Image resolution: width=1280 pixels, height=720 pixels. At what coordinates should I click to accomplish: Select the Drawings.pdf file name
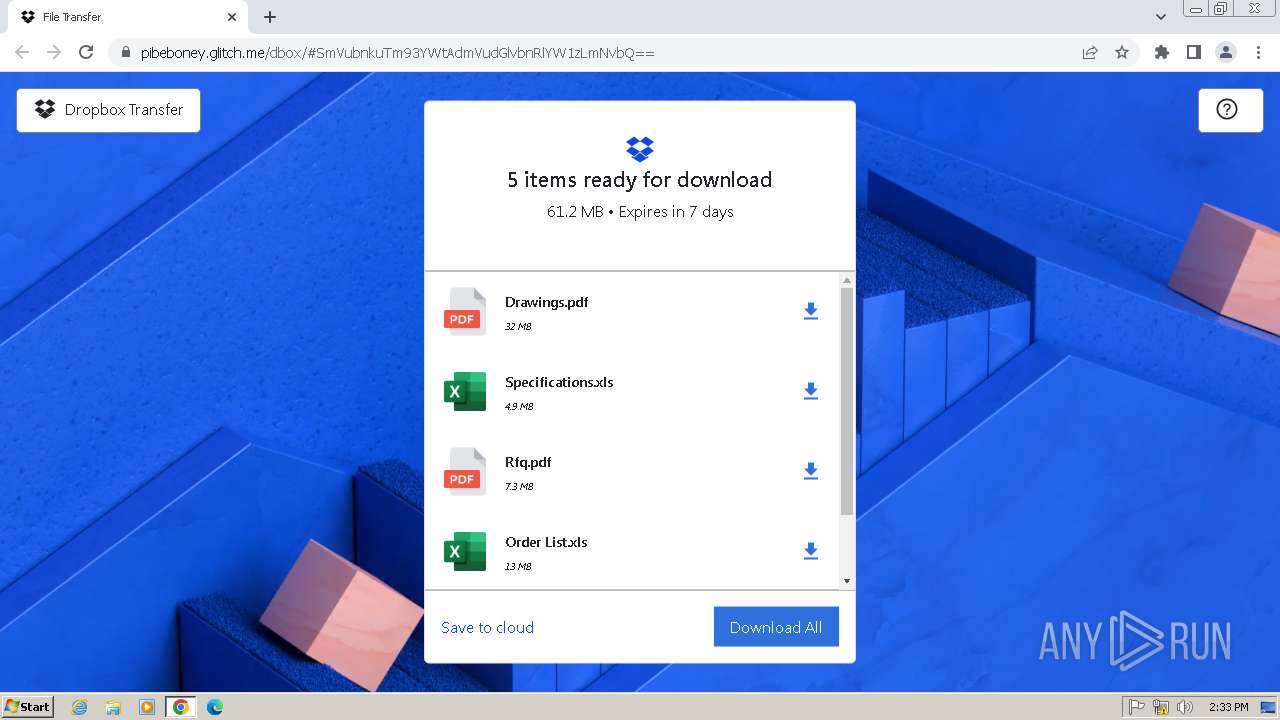click(x=546, y=302)
